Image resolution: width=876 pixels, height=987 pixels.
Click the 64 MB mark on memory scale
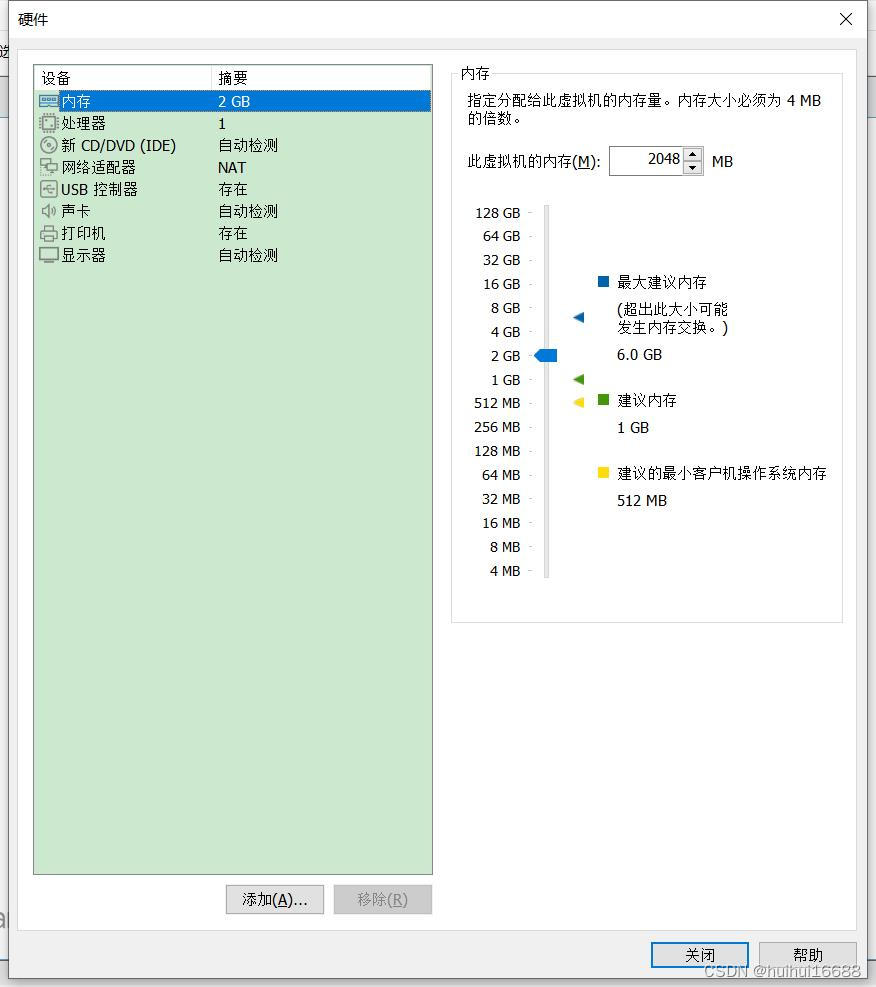(x=501, y=475)
